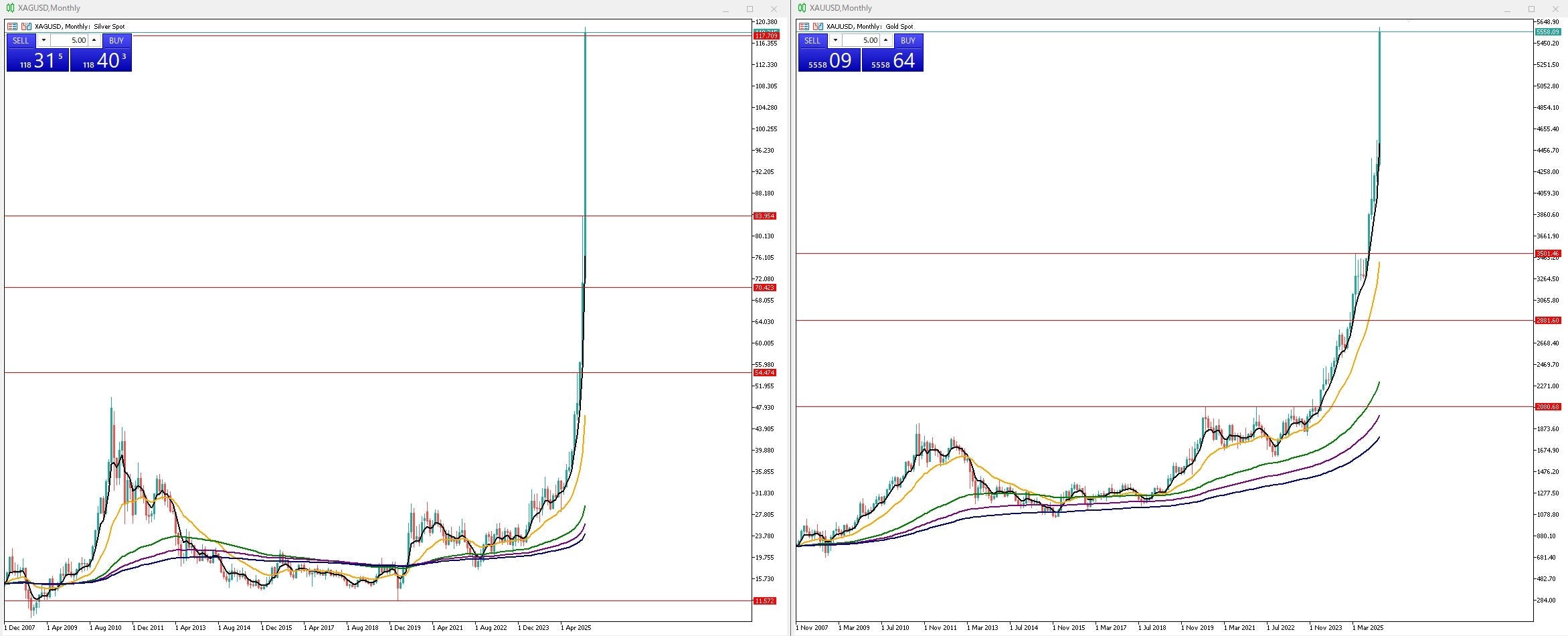Open Depth of Market icon on XAUUSD chart

click(x=818, y=27)
